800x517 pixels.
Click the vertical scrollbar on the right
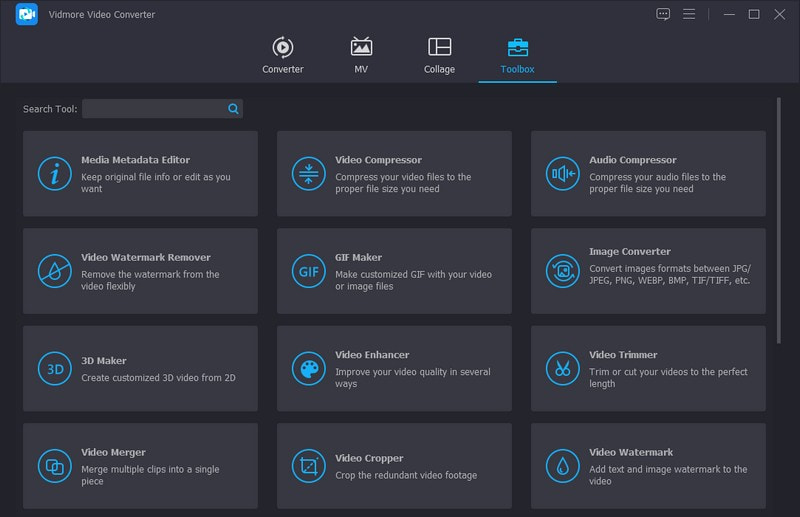tap(779, 220)
